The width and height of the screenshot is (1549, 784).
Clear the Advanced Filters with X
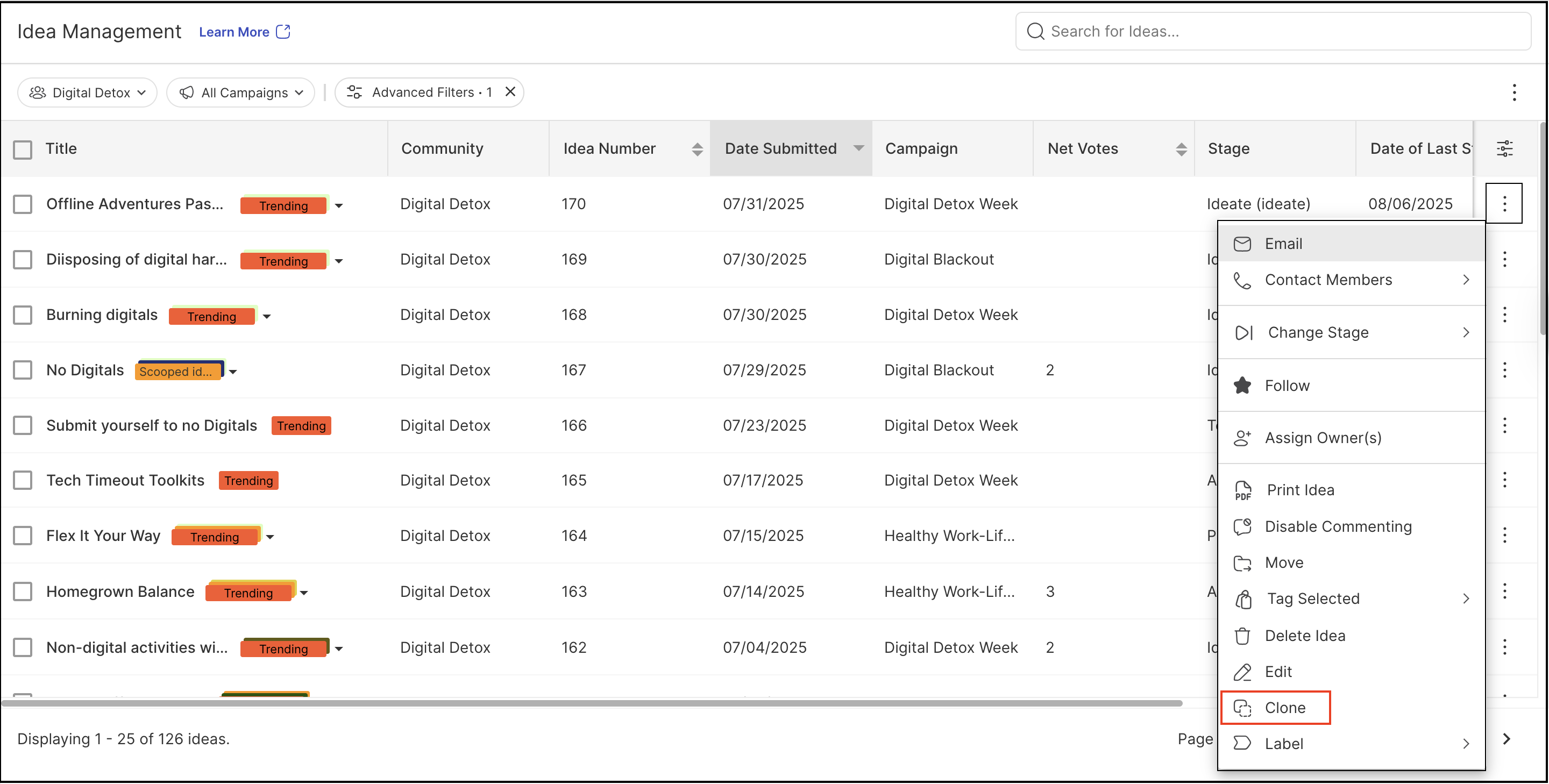pyautogui.click(x=510, y=92)
